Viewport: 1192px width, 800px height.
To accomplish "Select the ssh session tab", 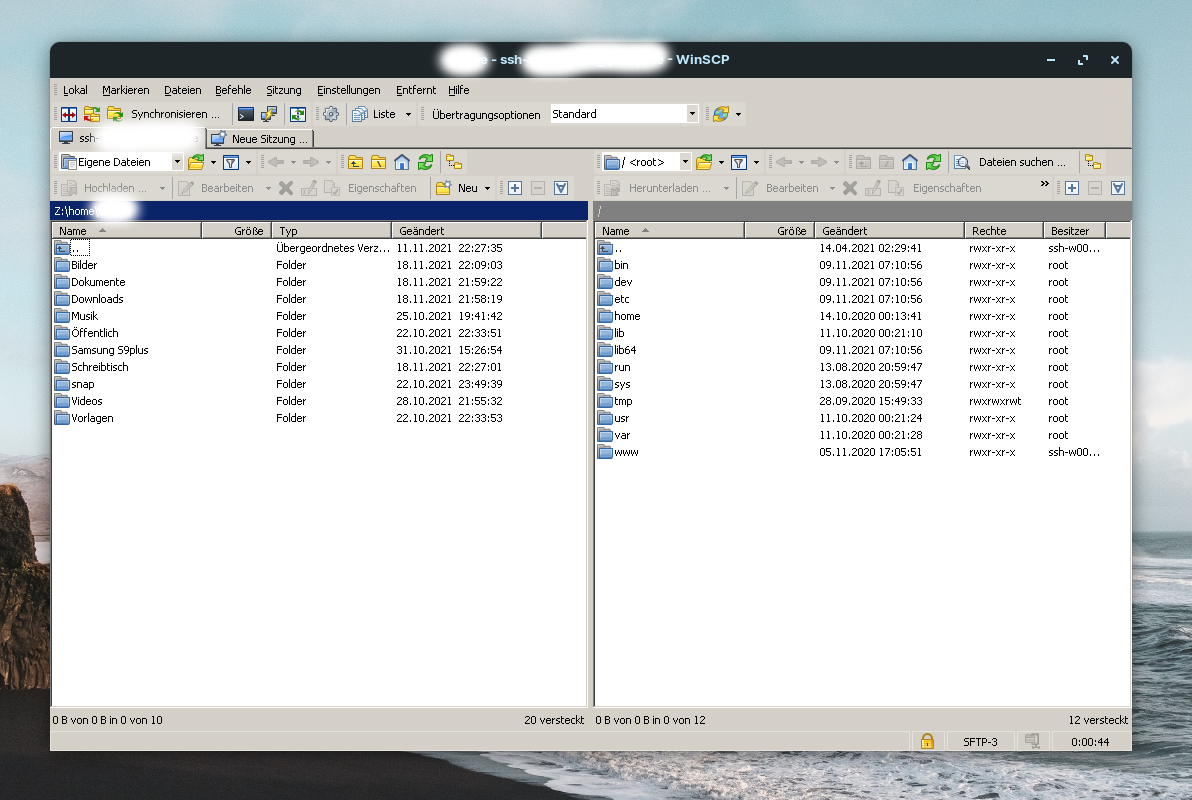I will [x=128, y=138].
